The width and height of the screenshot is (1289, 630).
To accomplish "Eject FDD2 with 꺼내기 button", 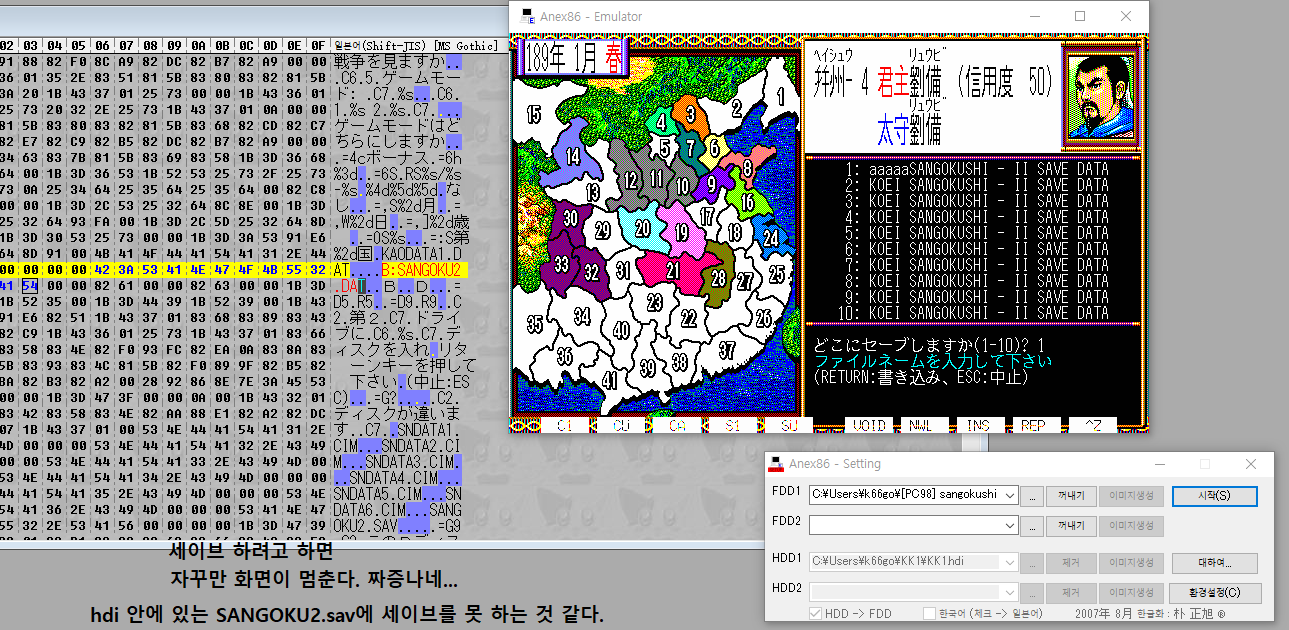I will [x=1070, y=526].
